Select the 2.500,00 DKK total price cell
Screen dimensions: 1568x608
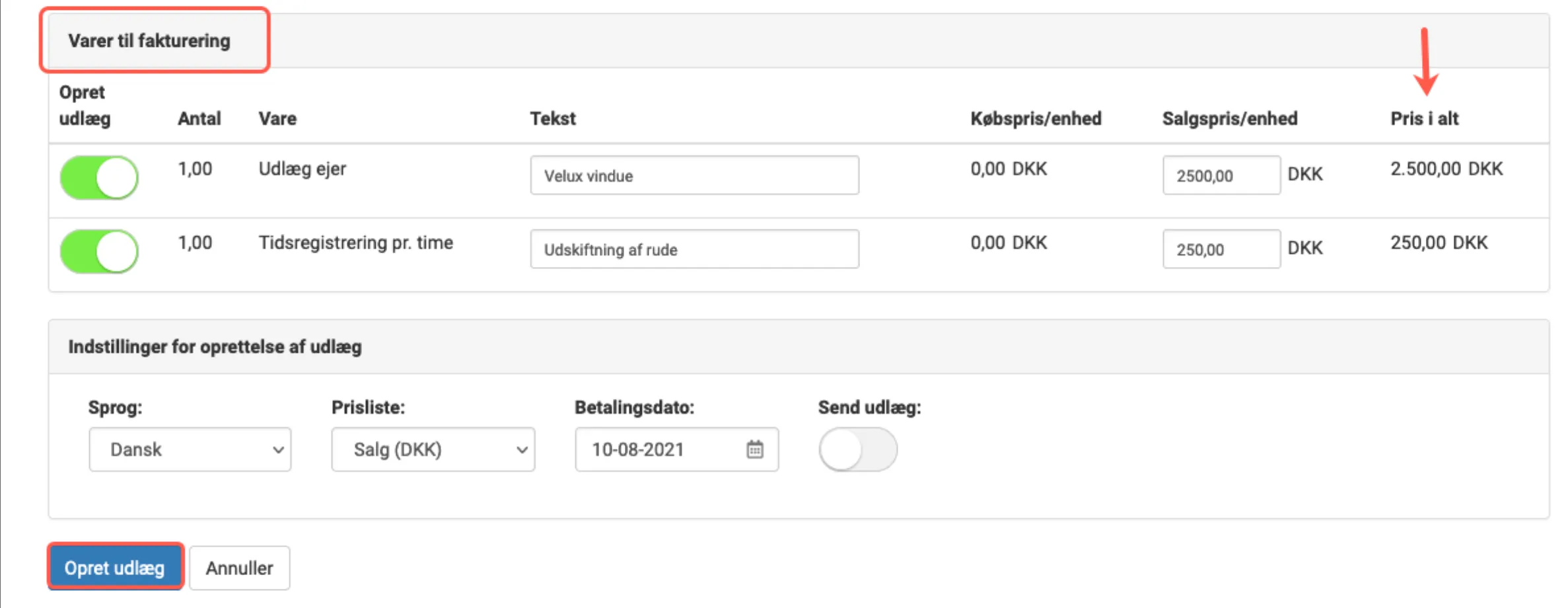pos(1446,169)
